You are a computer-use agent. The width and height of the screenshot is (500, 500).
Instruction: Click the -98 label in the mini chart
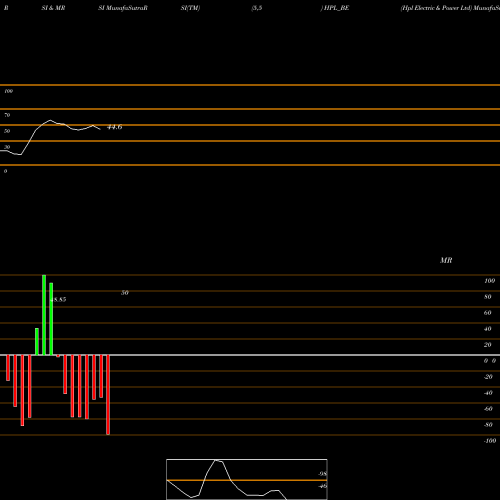[x=322, y=474]
